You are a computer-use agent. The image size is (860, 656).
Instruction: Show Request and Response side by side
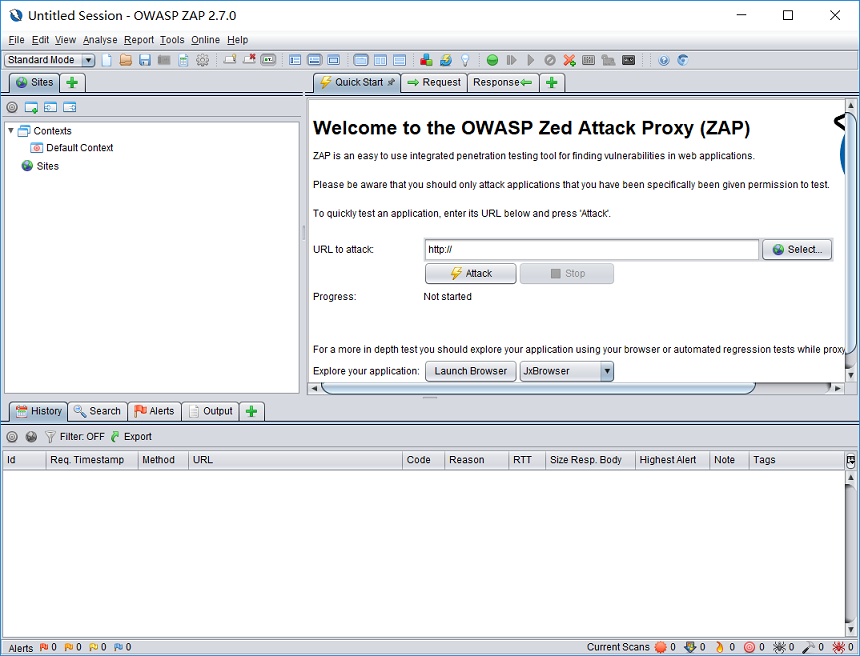click(x=380, y=60)
